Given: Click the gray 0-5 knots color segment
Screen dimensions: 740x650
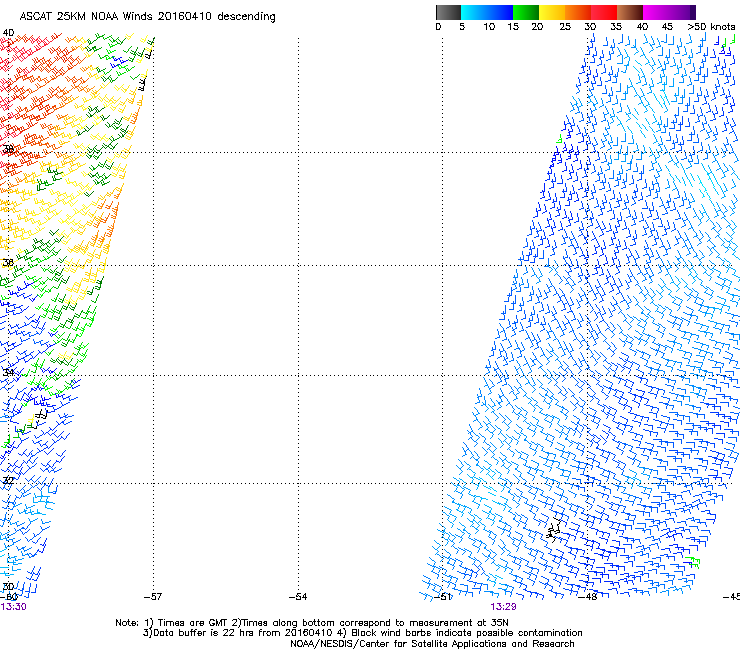Looking at the screenshot, I should [448, 12].
